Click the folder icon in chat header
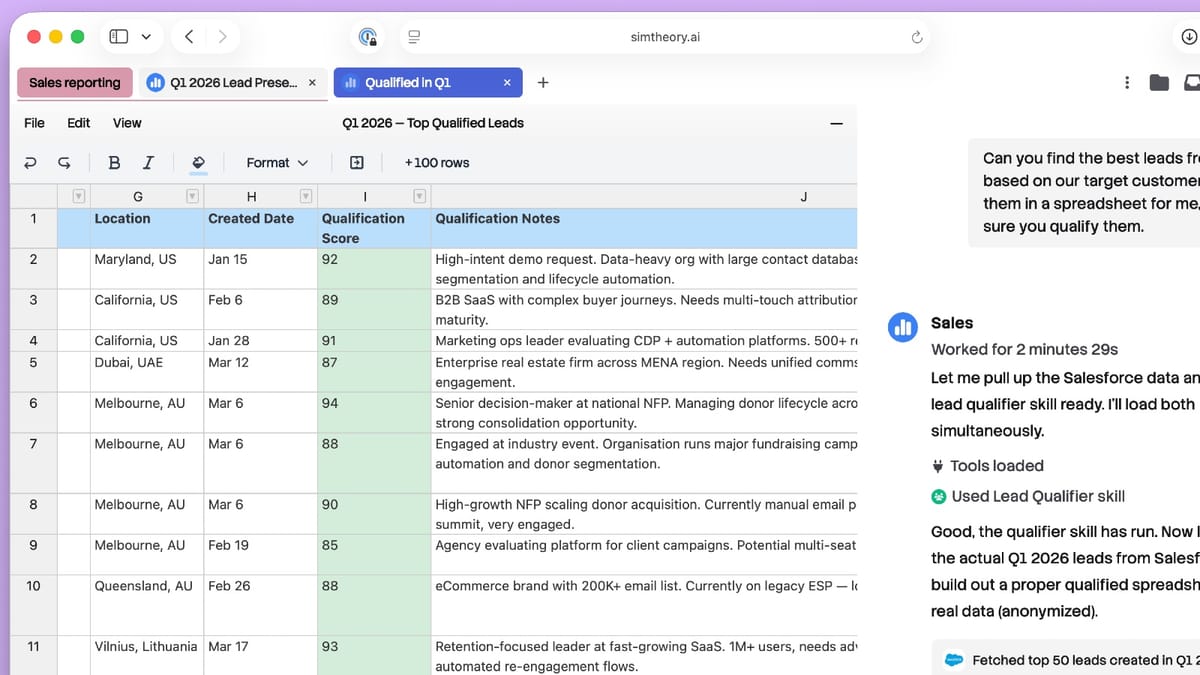1200x675 pixels. pyautogui.click(x=1159, y=82)
